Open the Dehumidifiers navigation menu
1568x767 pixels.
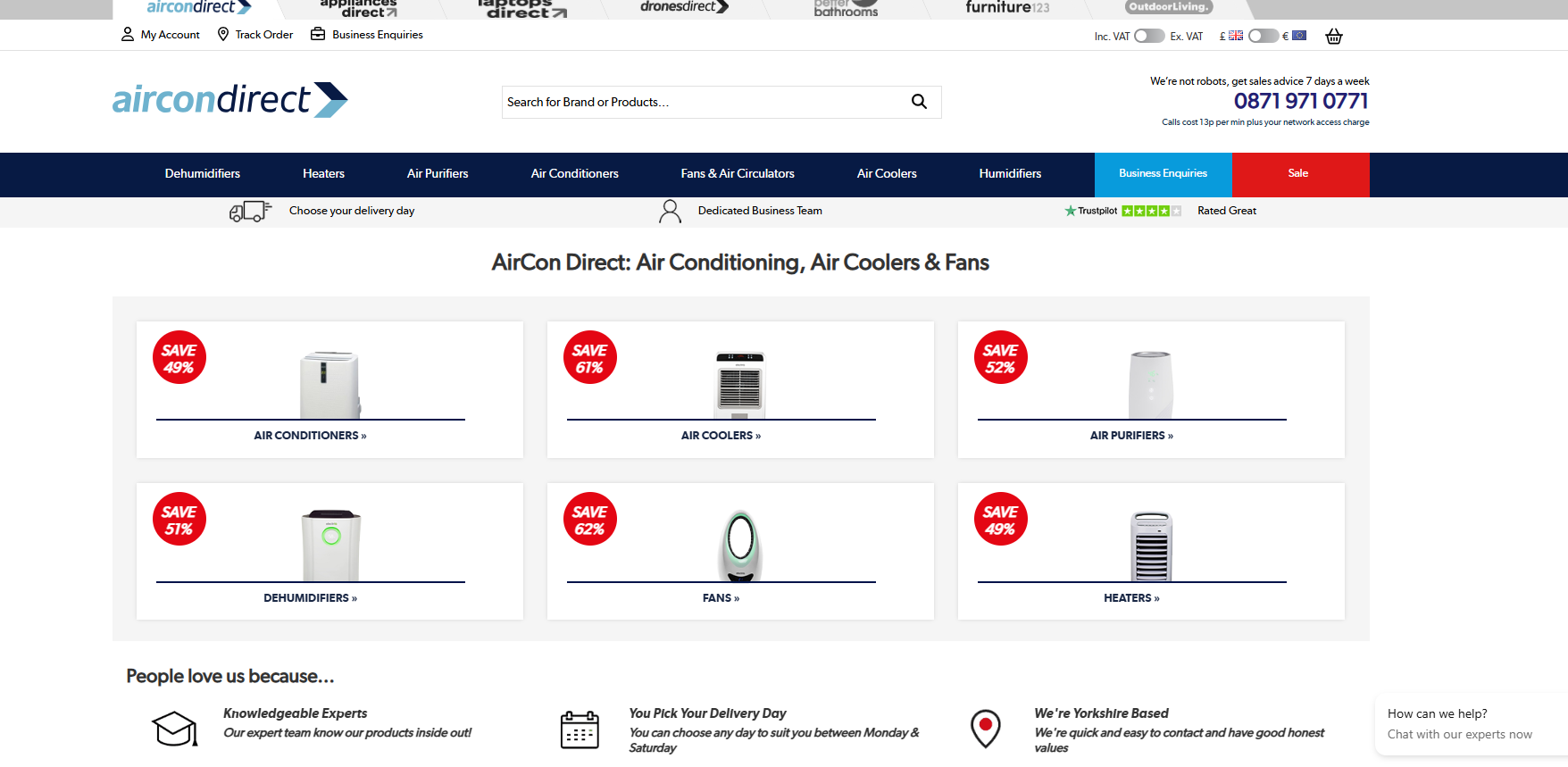click(x=203, y=174)
